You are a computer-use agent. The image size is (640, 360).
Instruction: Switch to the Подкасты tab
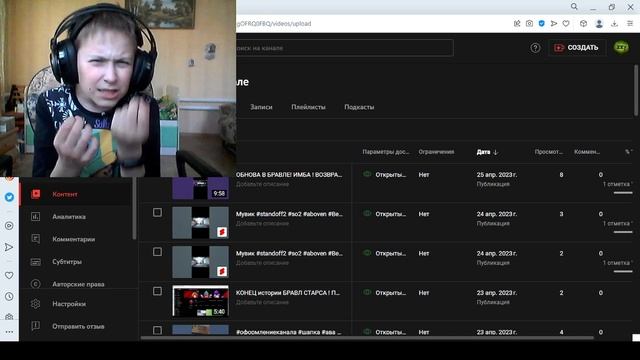tap(359, 107)
